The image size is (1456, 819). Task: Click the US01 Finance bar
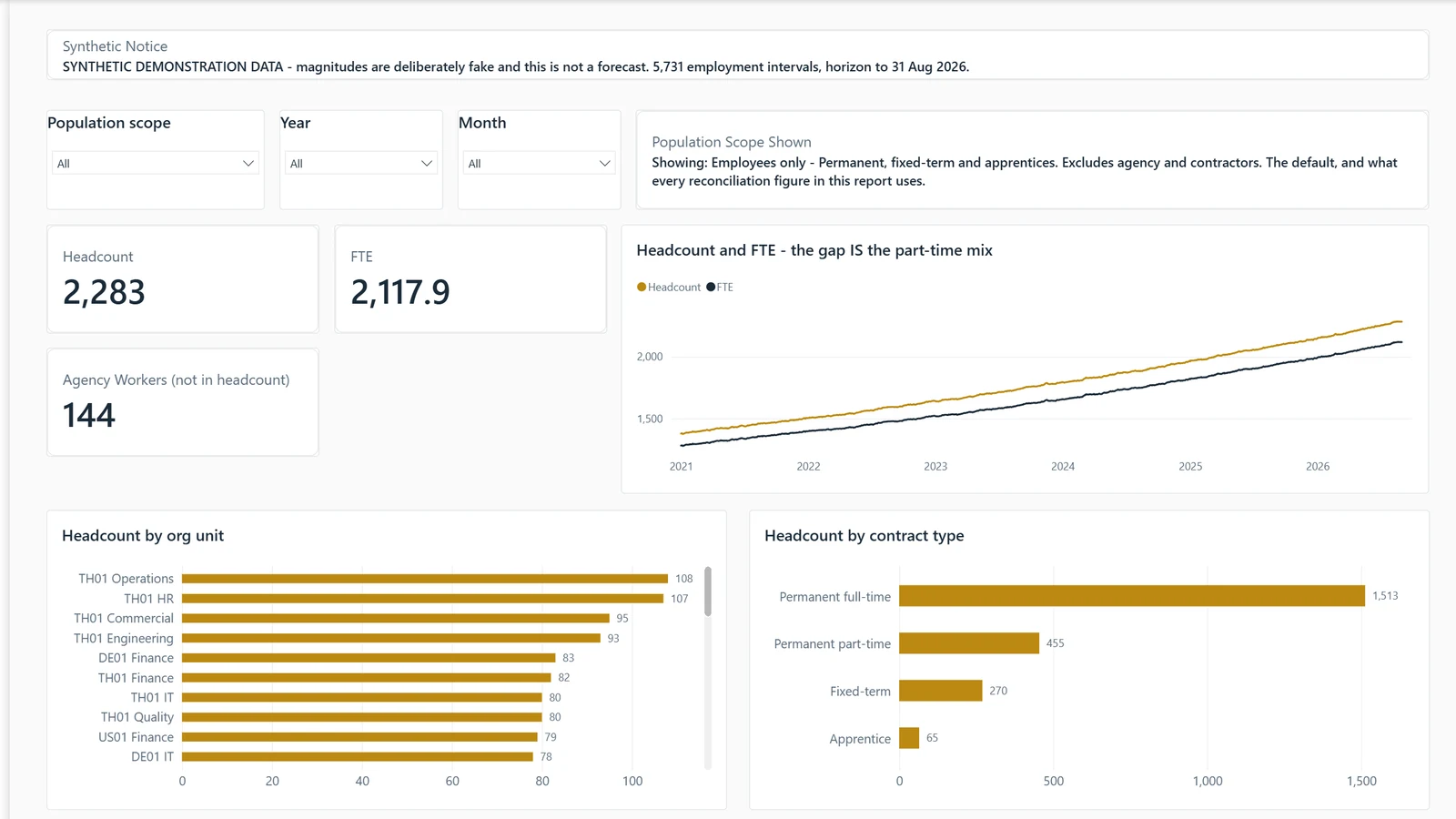[x=359, y=737]
